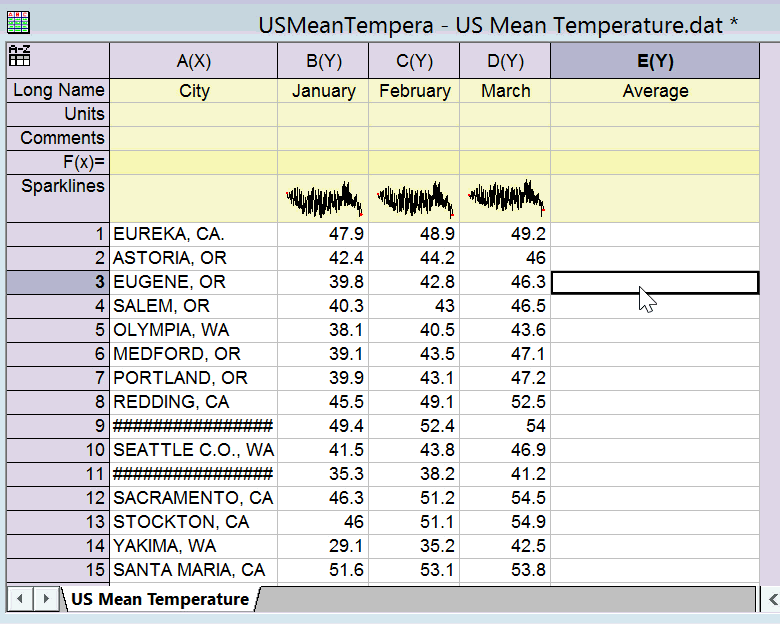Click the Units cell under City
The width and height of the screenshot is (780, 624).
pos(193,114)
